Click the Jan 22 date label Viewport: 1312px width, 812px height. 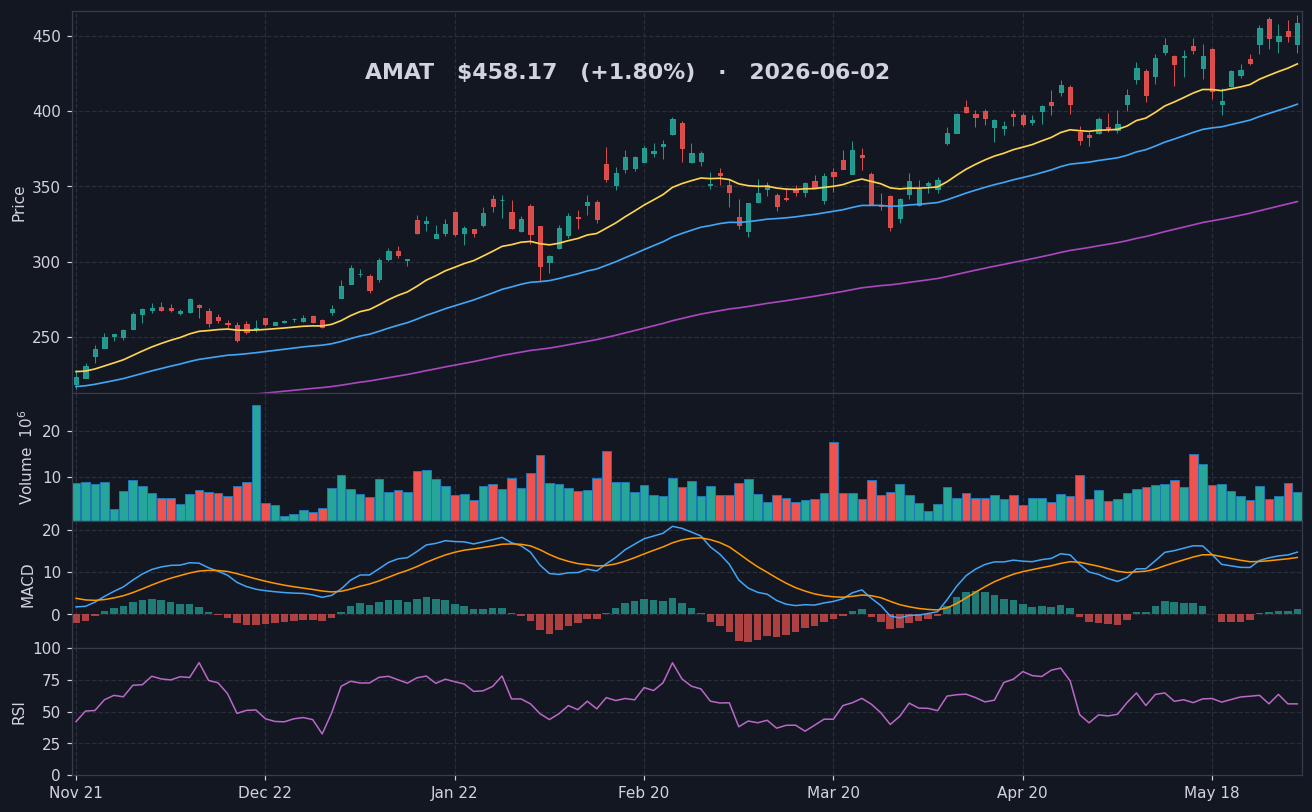455,794
